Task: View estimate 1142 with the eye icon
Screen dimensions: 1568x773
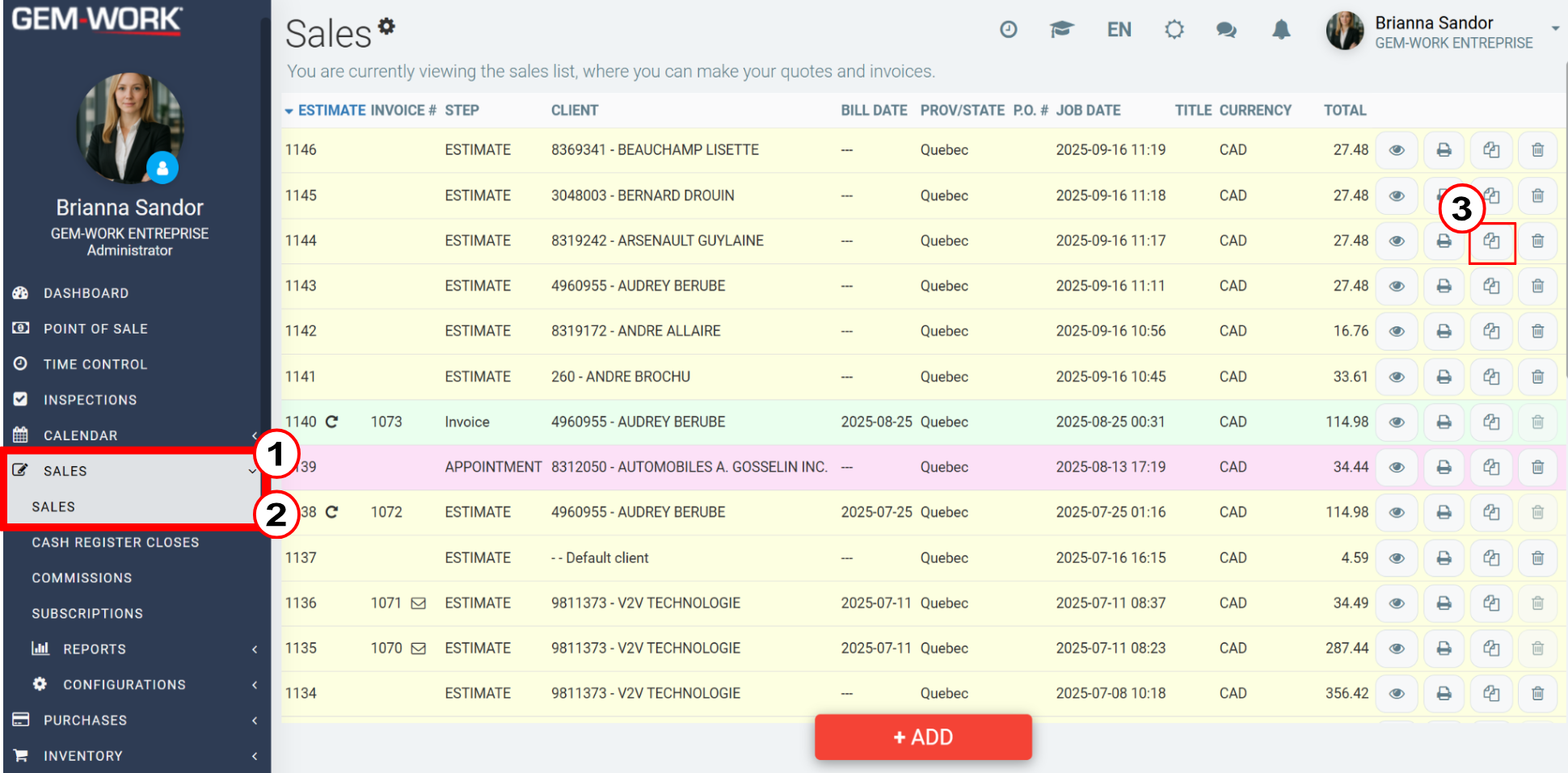Action: pos(1397,331)
